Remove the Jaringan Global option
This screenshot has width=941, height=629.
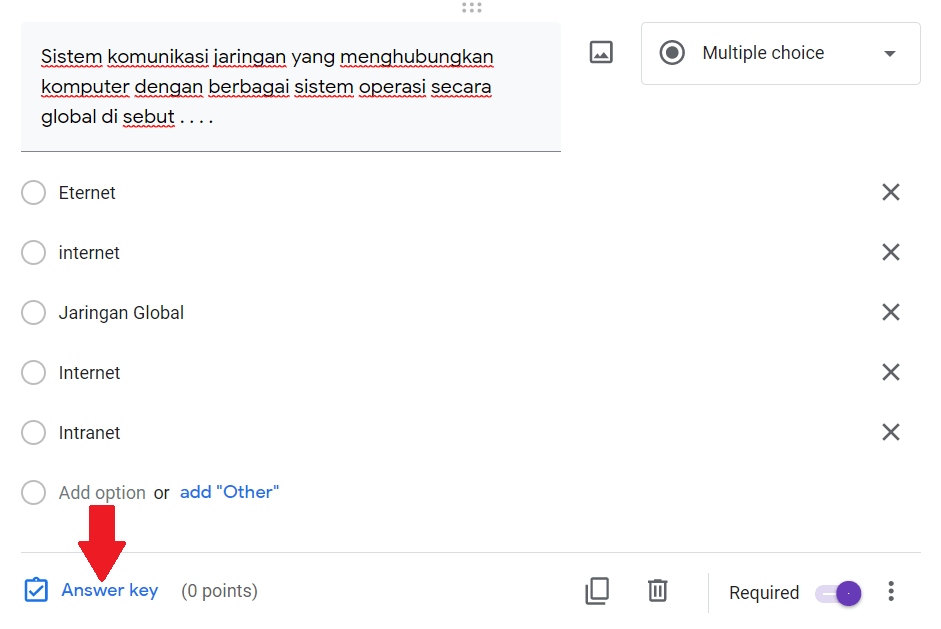click(891, 312)
